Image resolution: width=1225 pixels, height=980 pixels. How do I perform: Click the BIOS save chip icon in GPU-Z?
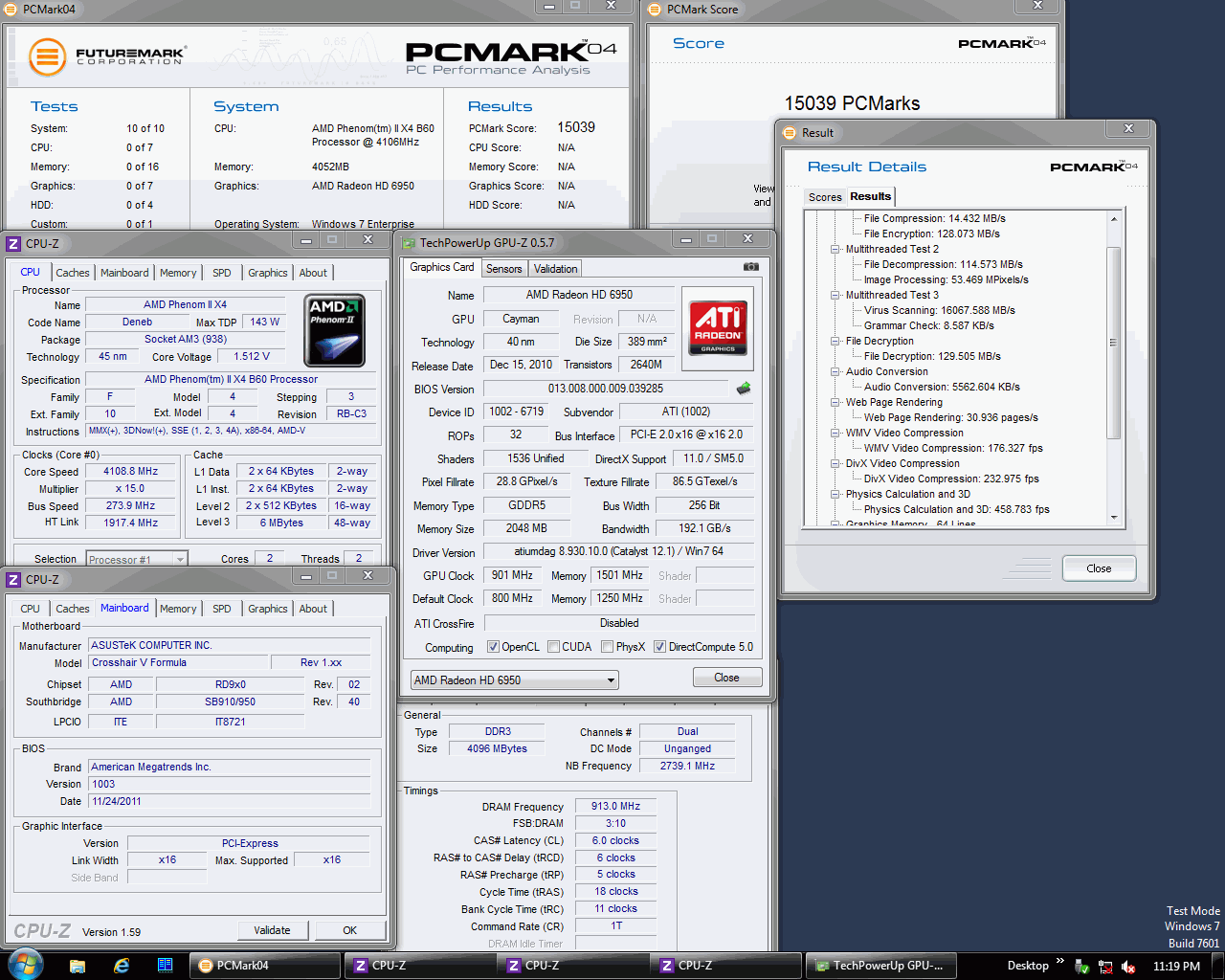[x=743, y=388]
